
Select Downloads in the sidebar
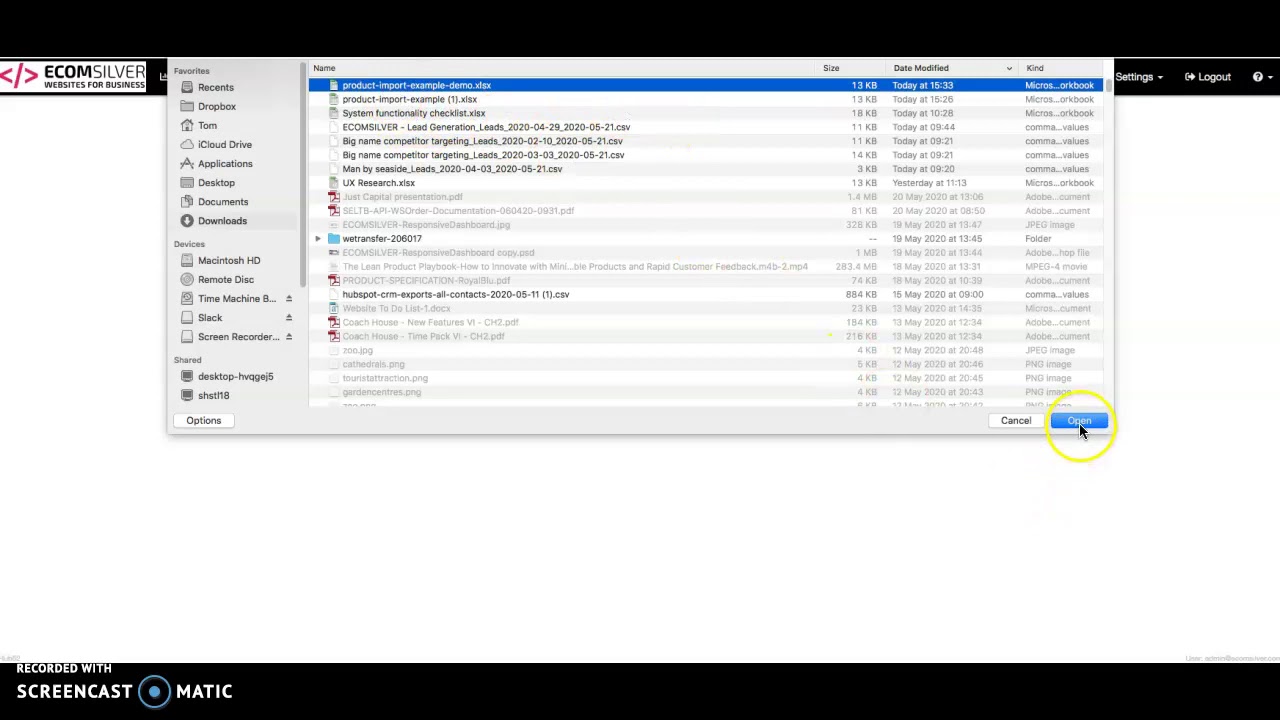[x=222, y=220]
